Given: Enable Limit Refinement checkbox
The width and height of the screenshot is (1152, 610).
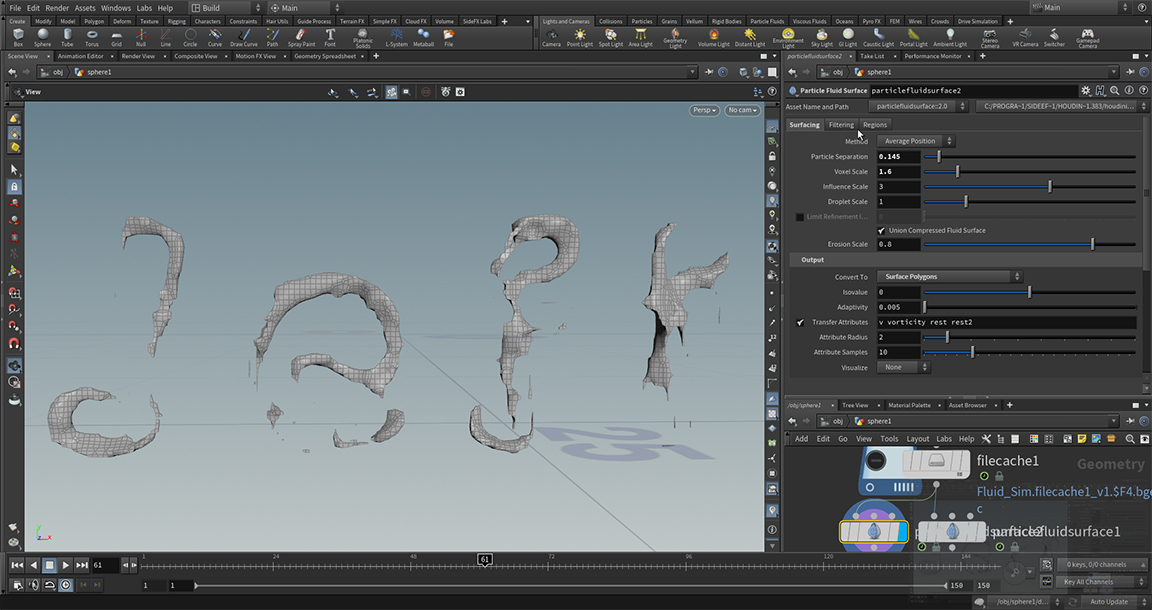Looking at the screenshot, I should click(800, 216).
